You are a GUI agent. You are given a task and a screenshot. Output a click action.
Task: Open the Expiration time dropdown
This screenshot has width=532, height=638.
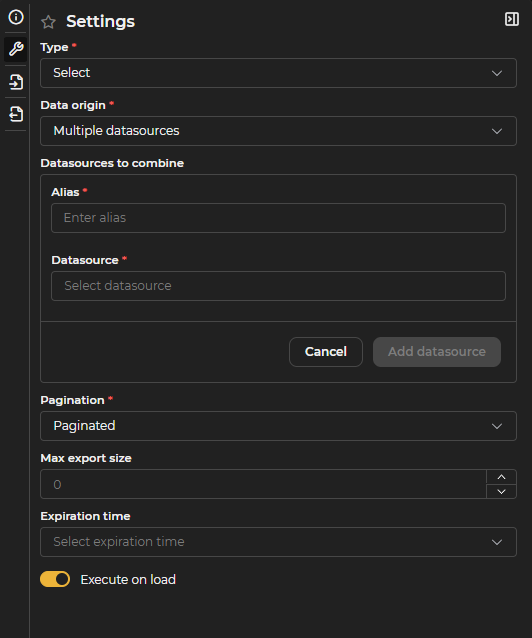(278, 542)
